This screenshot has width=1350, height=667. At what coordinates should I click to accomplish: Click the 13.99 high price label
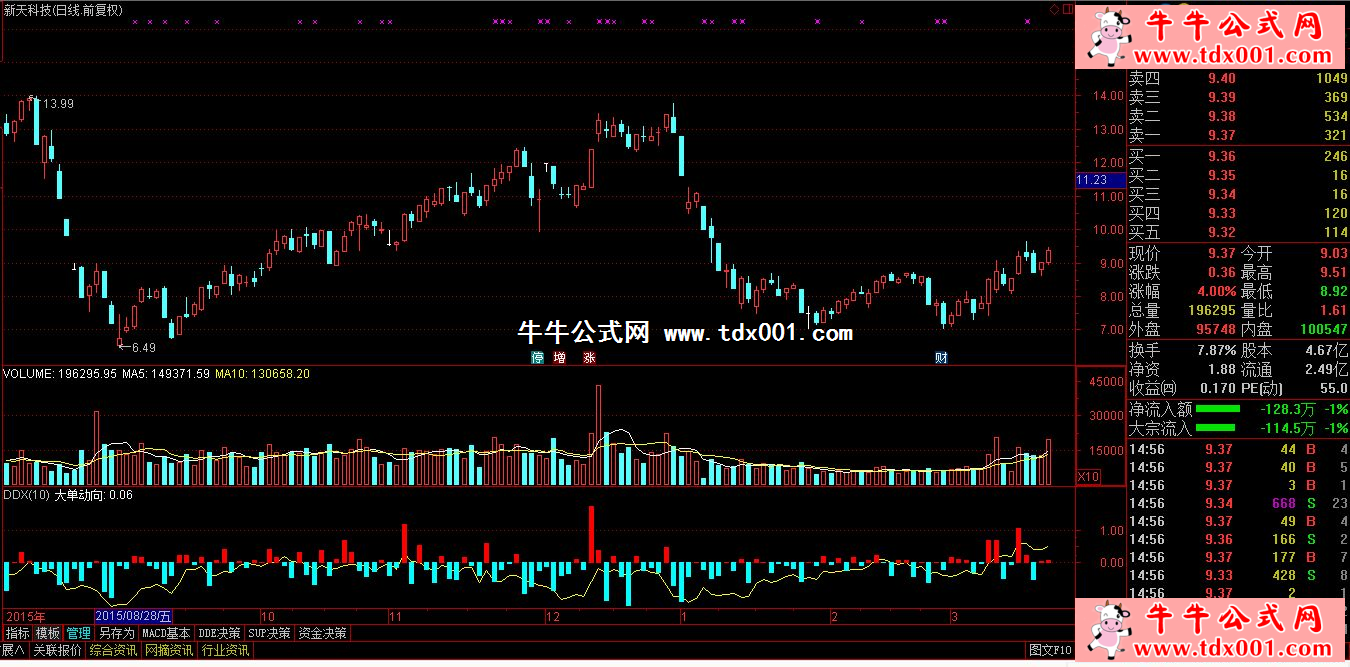click(57, 103)
